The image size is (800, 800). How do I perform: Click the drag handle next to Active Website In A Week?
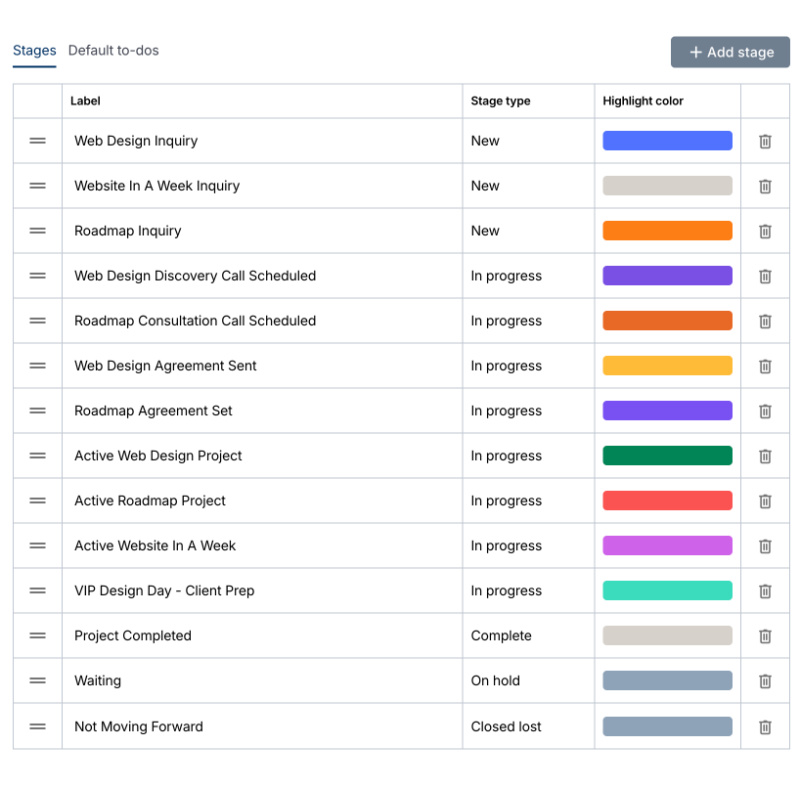tap(37, 546)
